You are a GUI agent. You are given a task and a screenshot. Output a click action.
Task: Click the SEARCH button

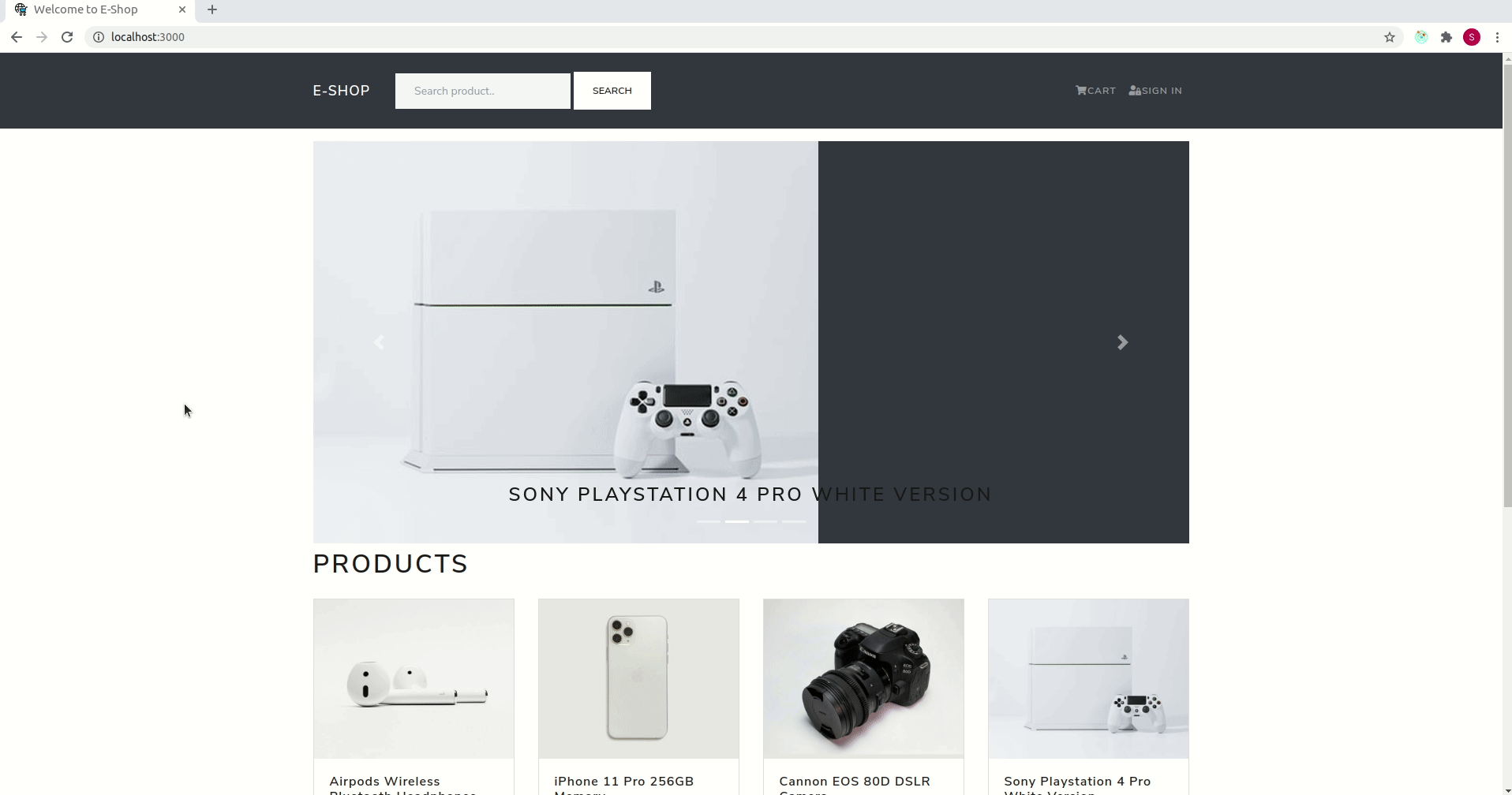pyautogui.click(x=612, y=91)
